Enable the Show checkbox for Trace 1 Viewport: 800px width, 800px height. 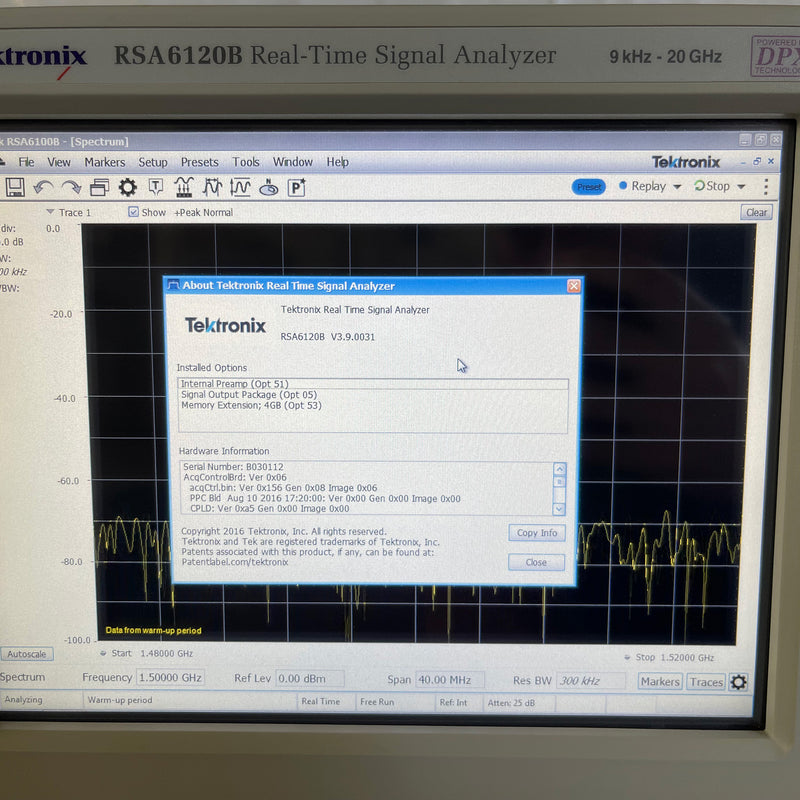134,212
